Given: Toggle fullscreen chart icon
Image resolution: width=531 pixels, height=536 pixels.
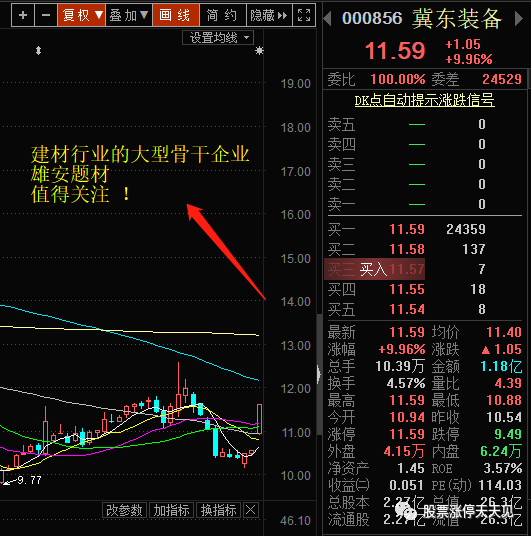Looking at the screenshot, I should (304, 15).
